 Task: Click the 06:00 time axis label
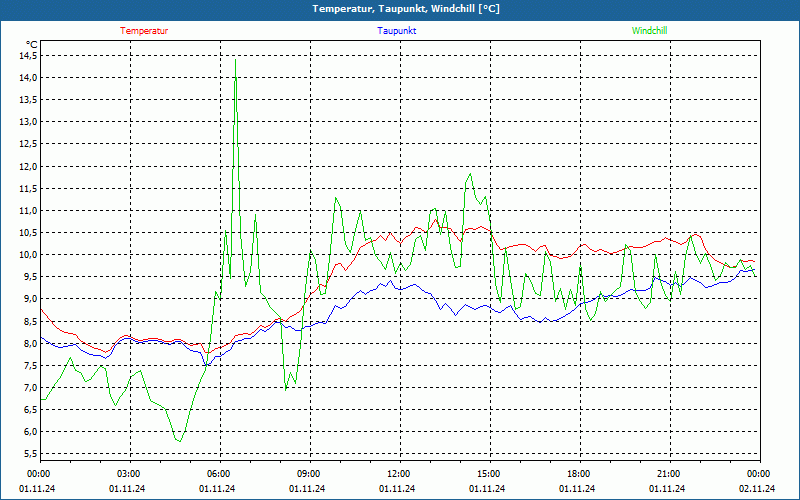click(x=217, y=474)
